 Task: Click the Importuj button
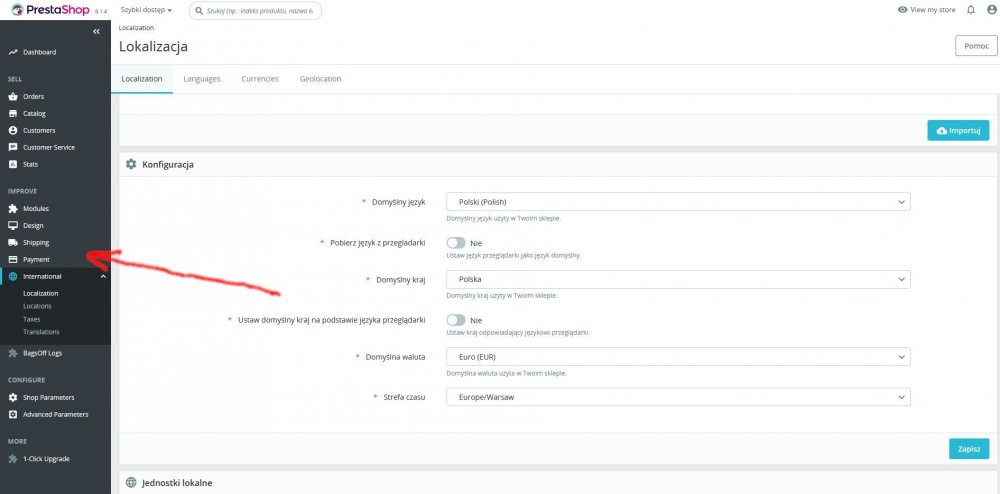[958, 131]
